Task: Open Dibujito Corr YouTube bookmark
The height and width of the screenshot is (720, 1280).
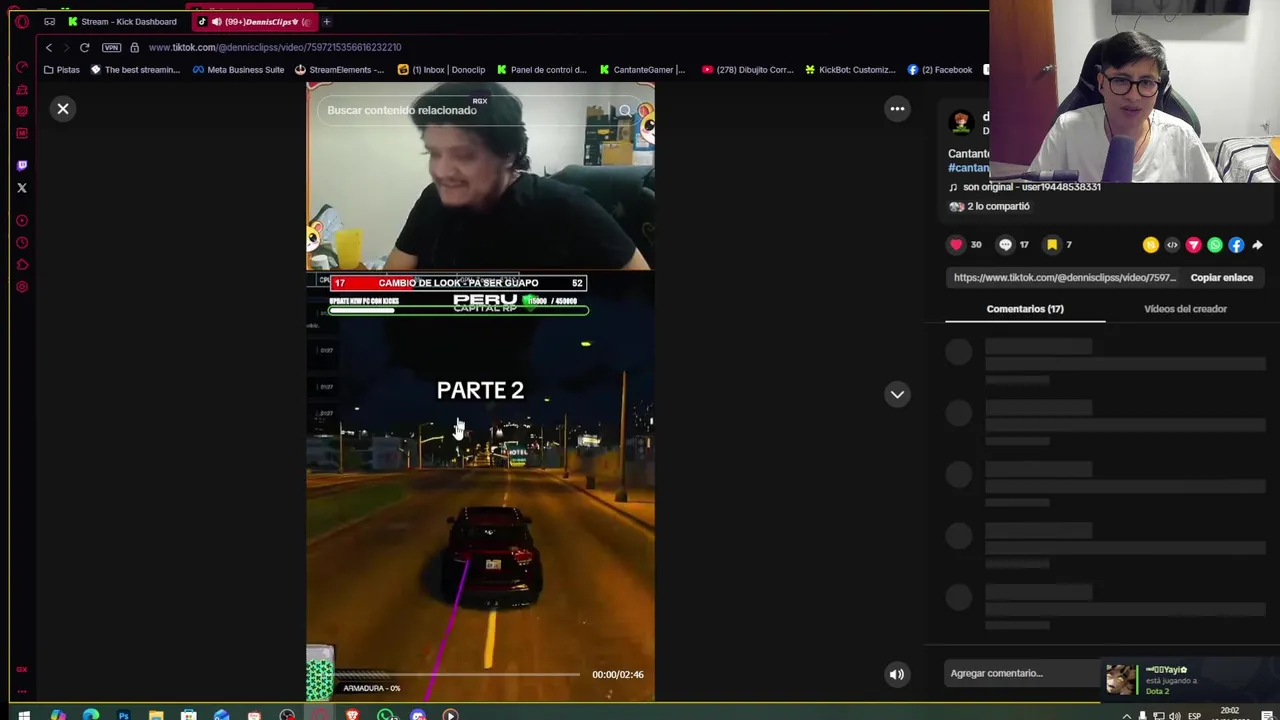Action: 748,70
